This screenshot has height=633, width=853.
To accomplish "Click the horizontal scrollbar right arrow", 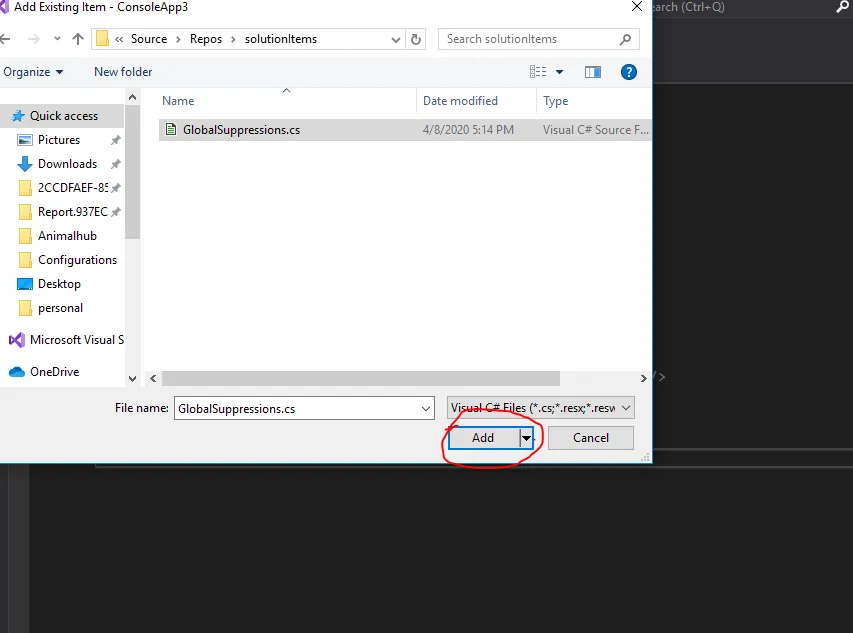I will [x=644, y=378].
